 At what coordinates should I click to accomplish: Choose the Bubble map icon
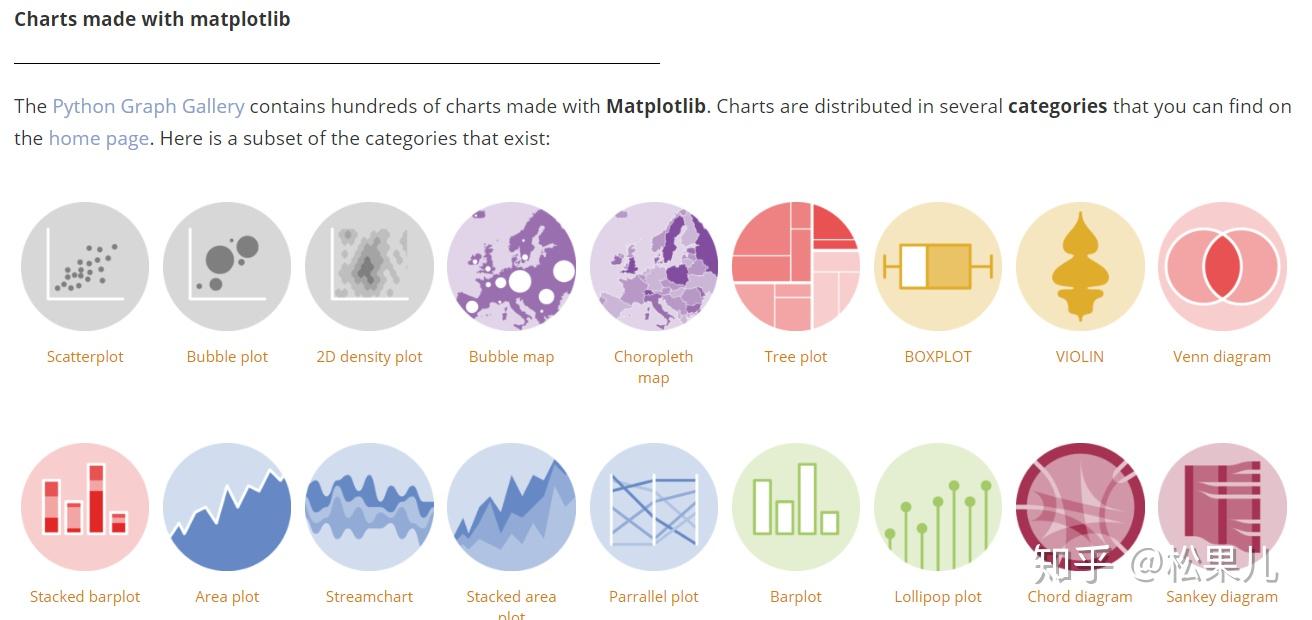[x=511, y=267]
